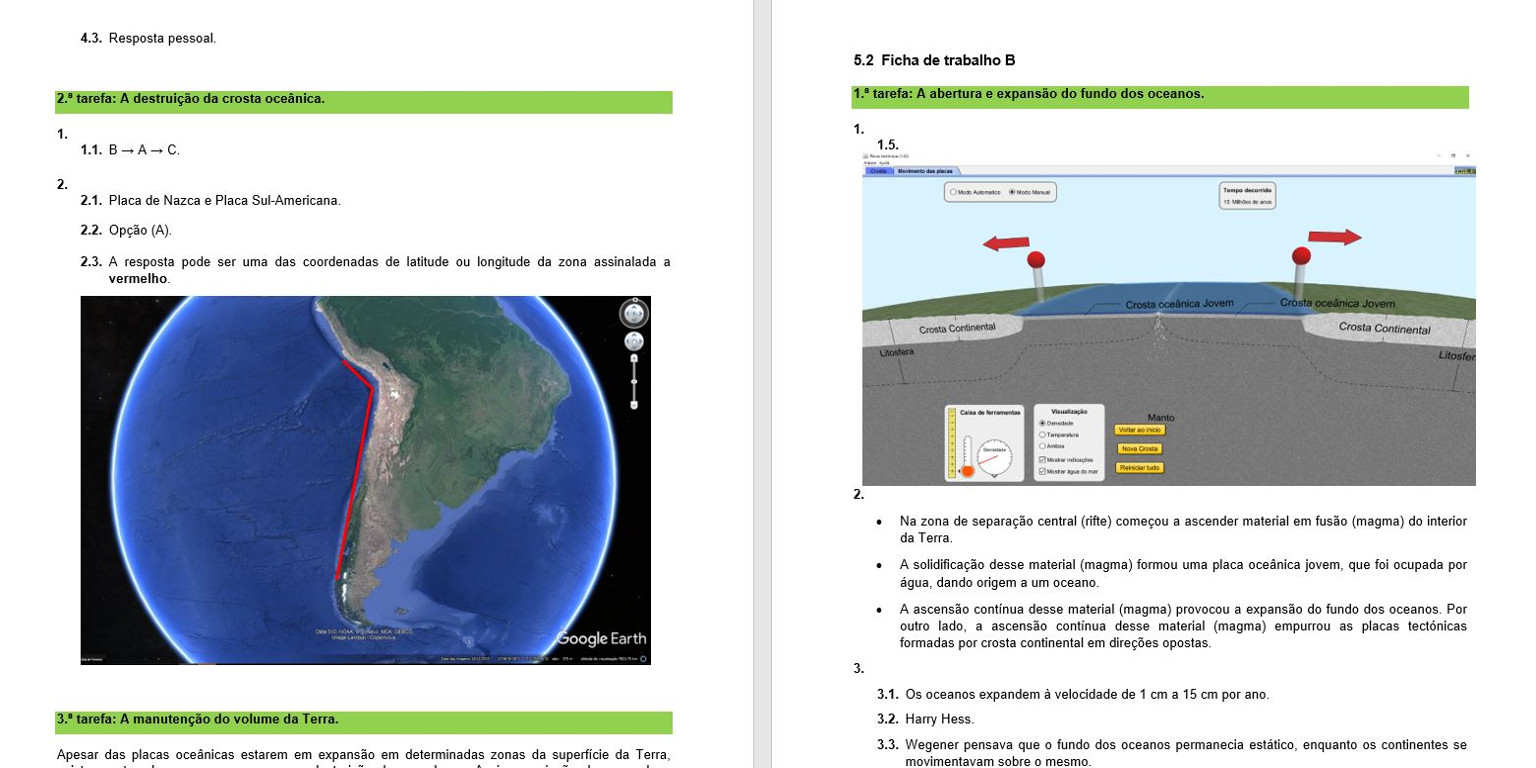This screenshot has width=1536, height=768.
Task: Switch to the Movimento das placas tab
Action: pyautogui.click(x=925, y=171)
